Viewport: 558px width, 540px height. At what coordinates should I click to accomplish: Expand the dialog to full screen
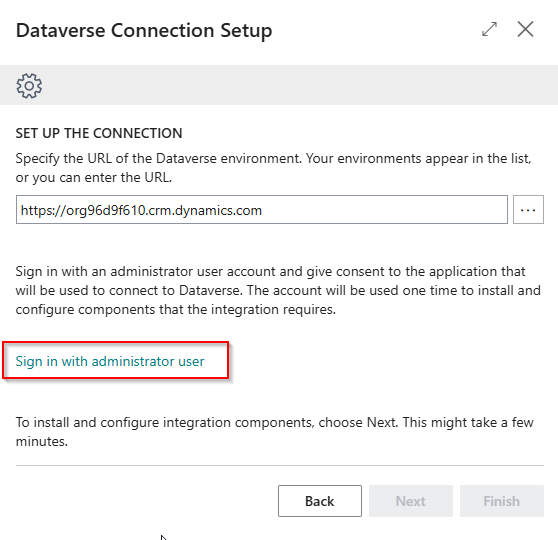coord(489,29)
